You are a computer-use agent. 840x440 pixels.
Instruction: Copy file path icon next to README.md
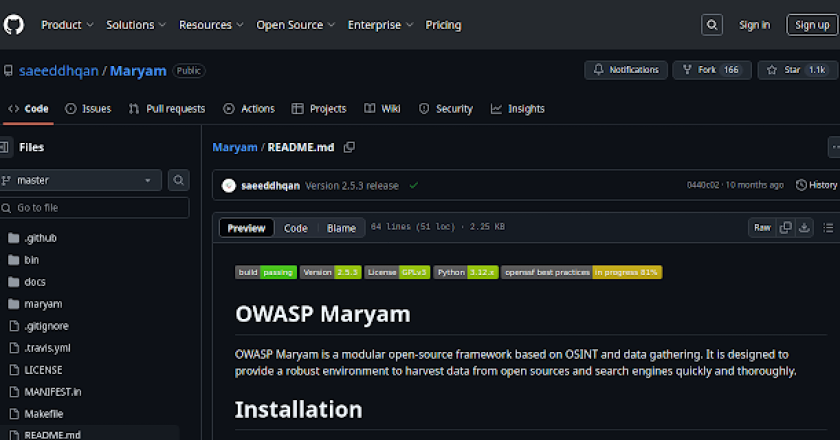tap(349, 147)
